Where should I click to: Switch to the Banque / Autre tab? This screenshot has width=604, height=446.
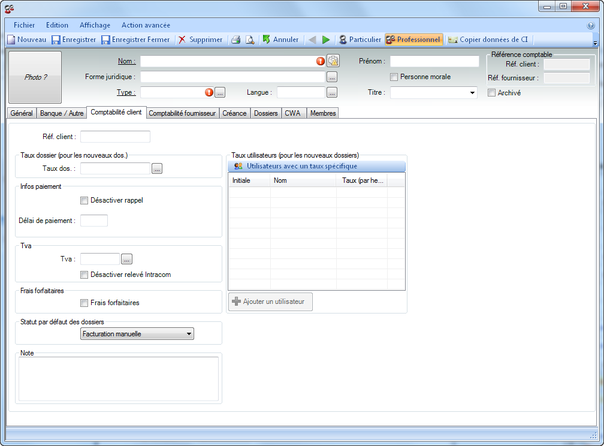pyautogui.click(x=61, y=113)
